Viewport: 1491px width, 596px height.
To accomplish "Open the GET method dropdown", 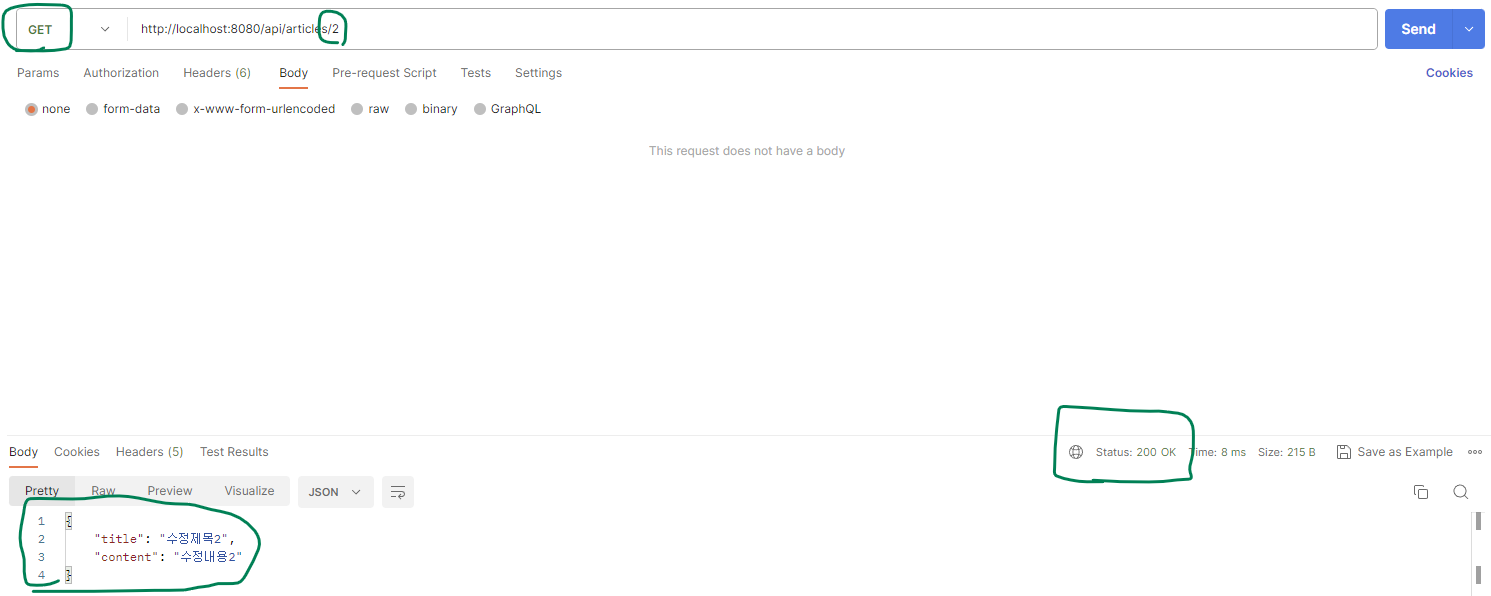I will coord(70,29).
